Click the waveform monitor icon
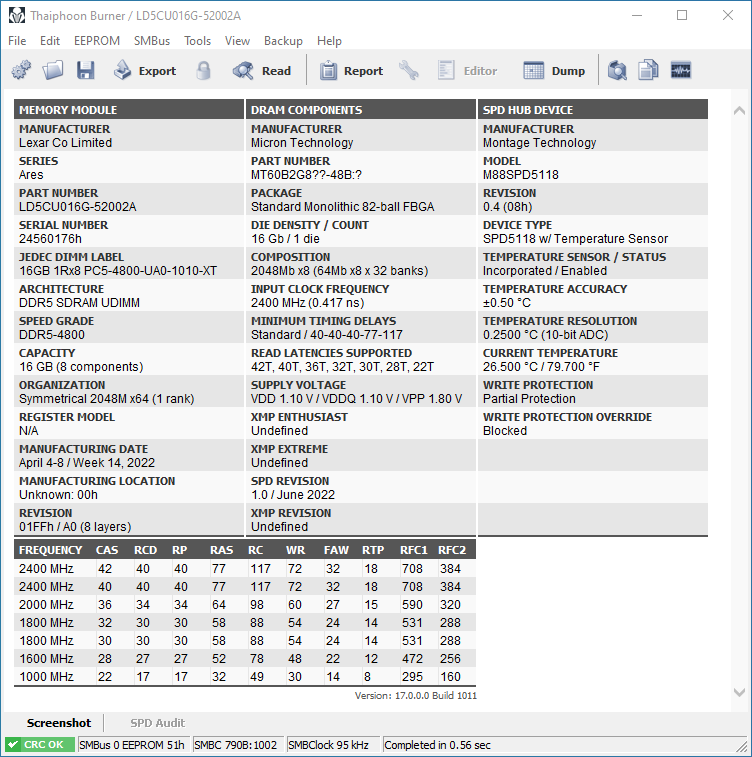 tap(681, 70)
